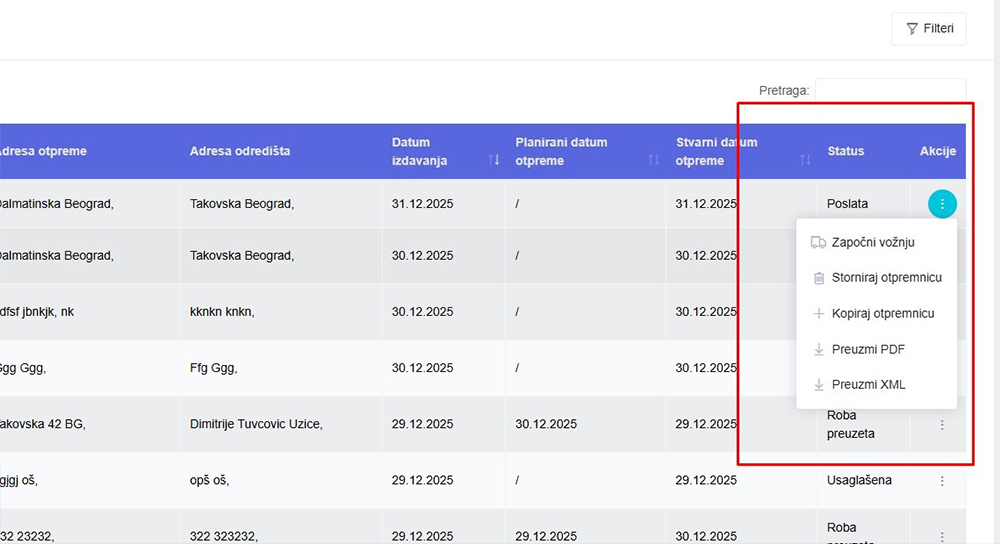Sort by Datum izdavanja column

tap(493, 160)
